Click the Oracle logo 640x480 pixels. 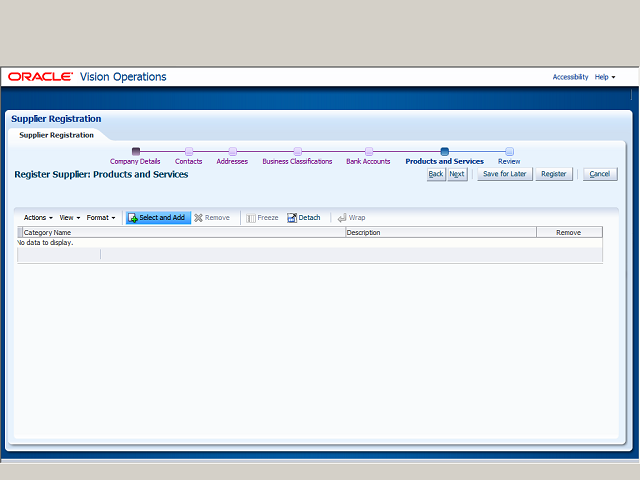(x=40, y=77)
